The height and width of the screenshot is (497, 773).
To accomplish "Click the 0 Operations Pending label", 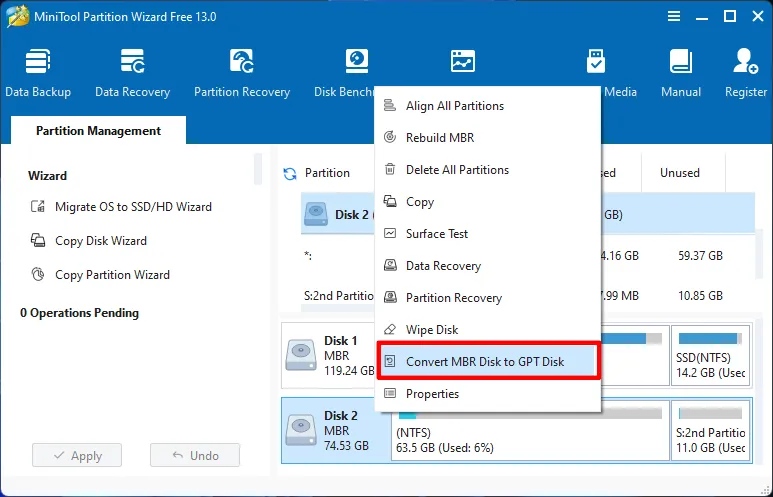I will click(79, 313).
